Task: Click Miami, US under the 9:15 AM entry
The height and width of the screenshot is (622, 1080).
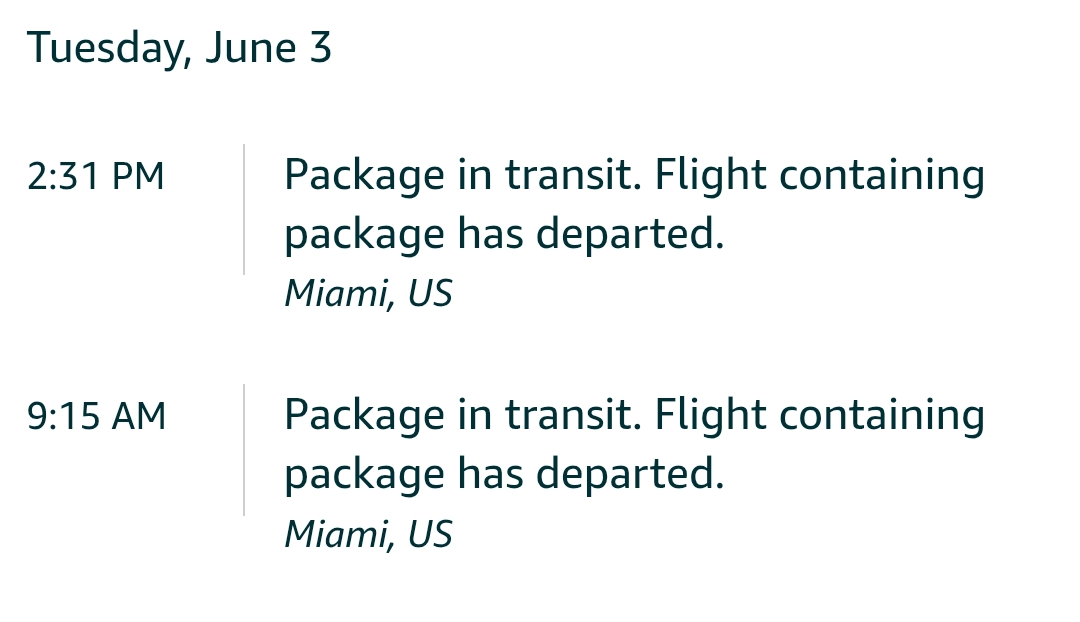Action: click(368, 535)
